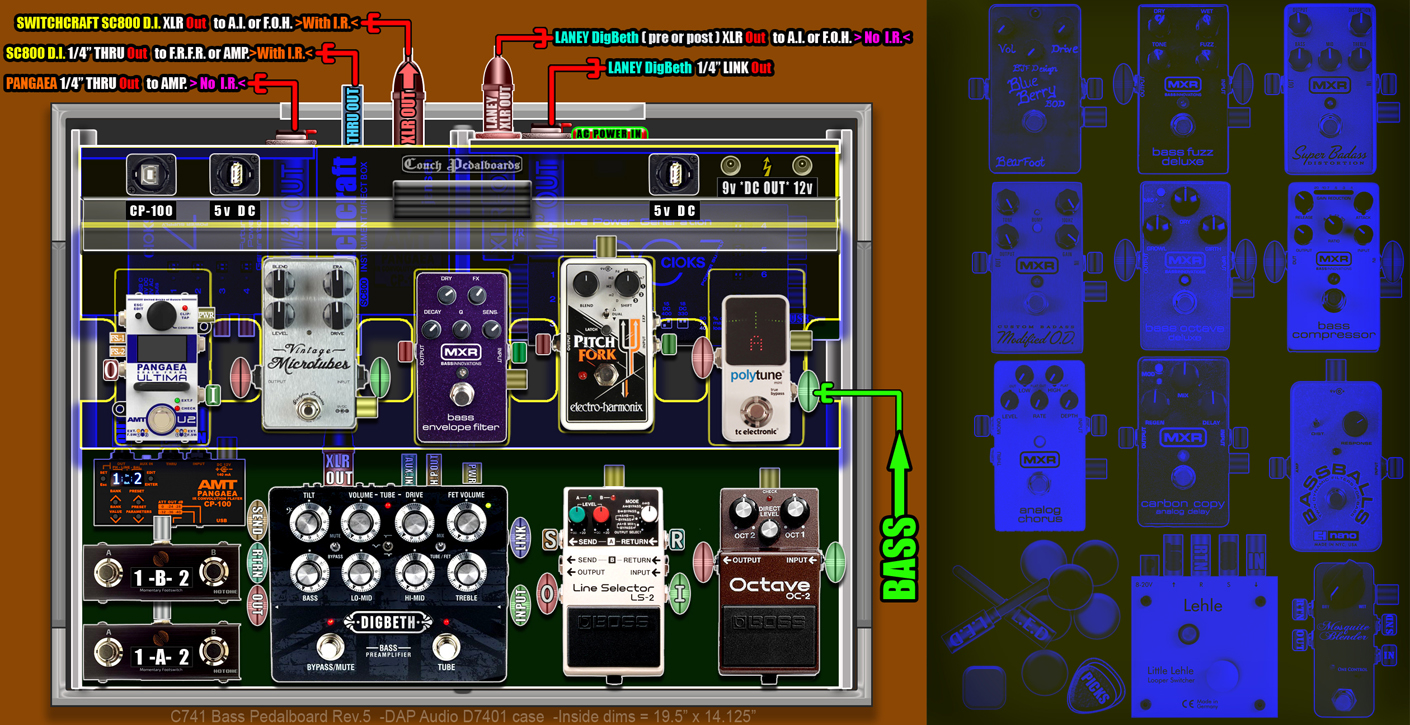This screenshot has height=725, width=1410.
Task: Select the CP-100 preset number display
Action: 127,479
